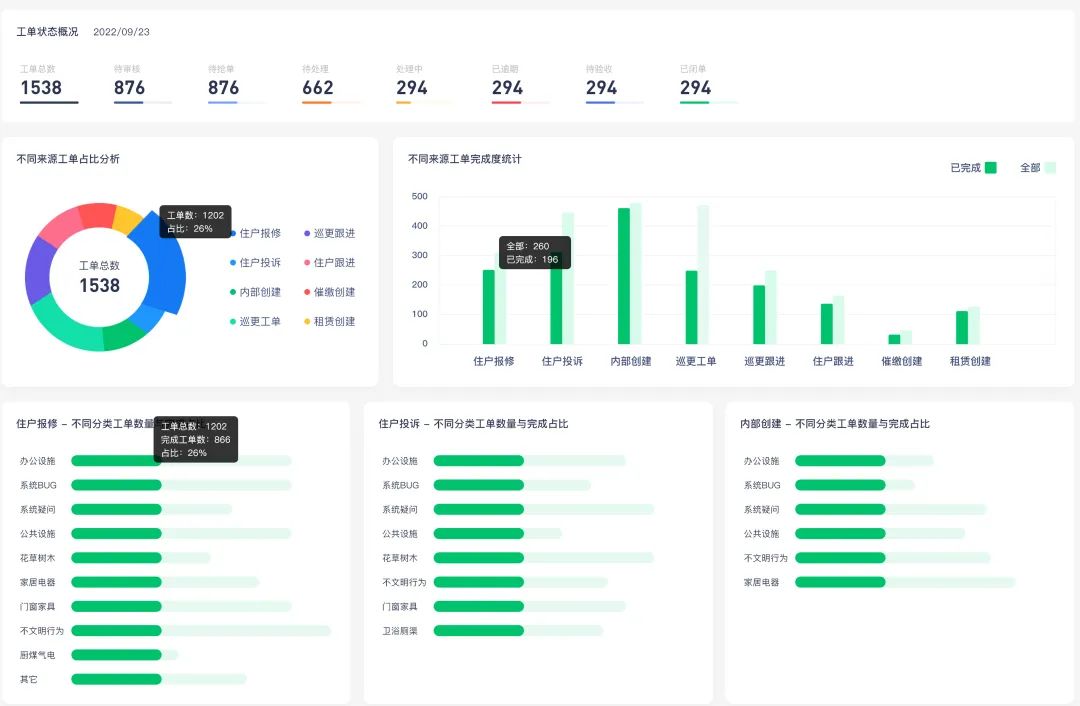This screenshot has width=1080, height=706.
Task: Select the 待处理 662 stat tab
Action: (331, 83)
